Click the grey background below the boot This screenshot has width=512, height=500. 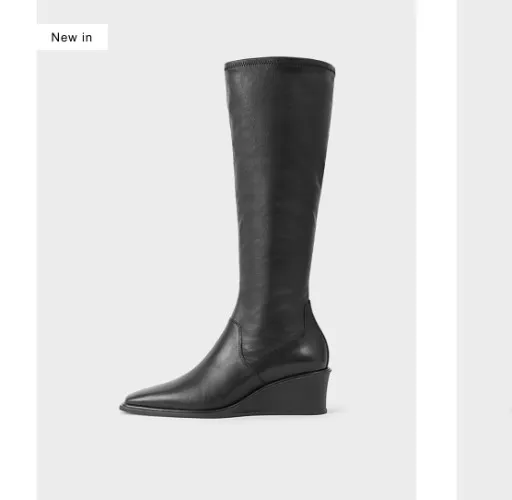coord(227,460)
